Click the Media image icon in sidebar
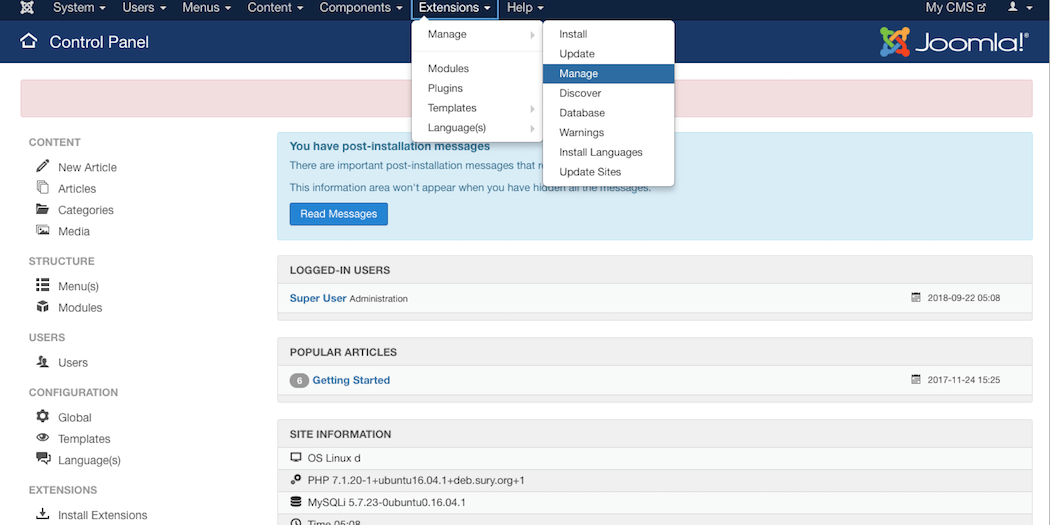The image size is (1050, 525). point(42,230)
